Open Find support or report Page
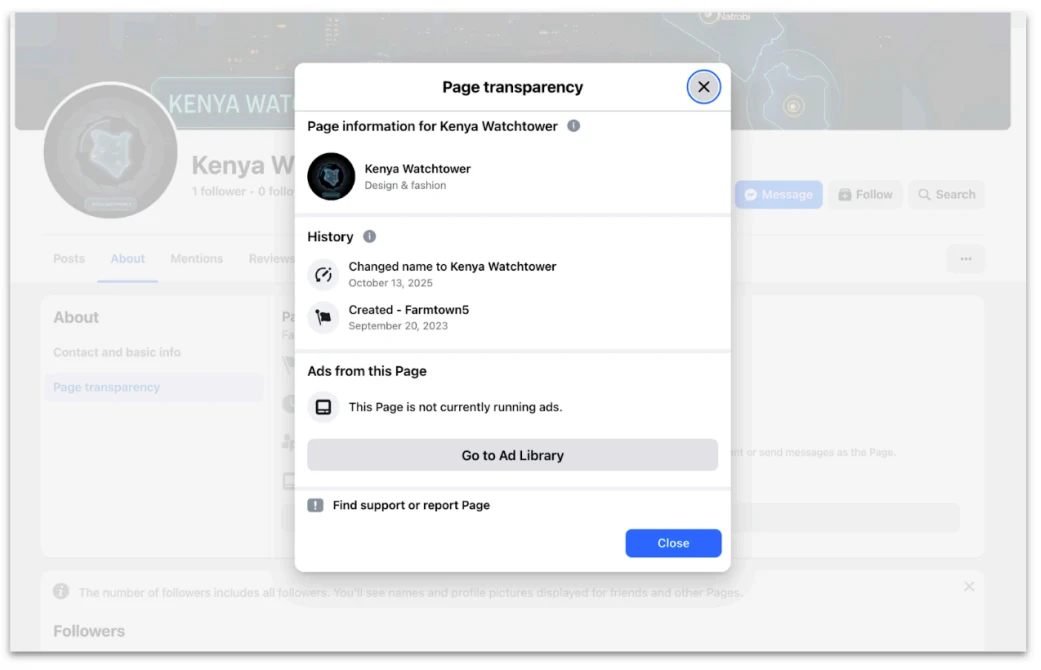This screenshot has width=1041, height=670. click(x=411, y=505)
